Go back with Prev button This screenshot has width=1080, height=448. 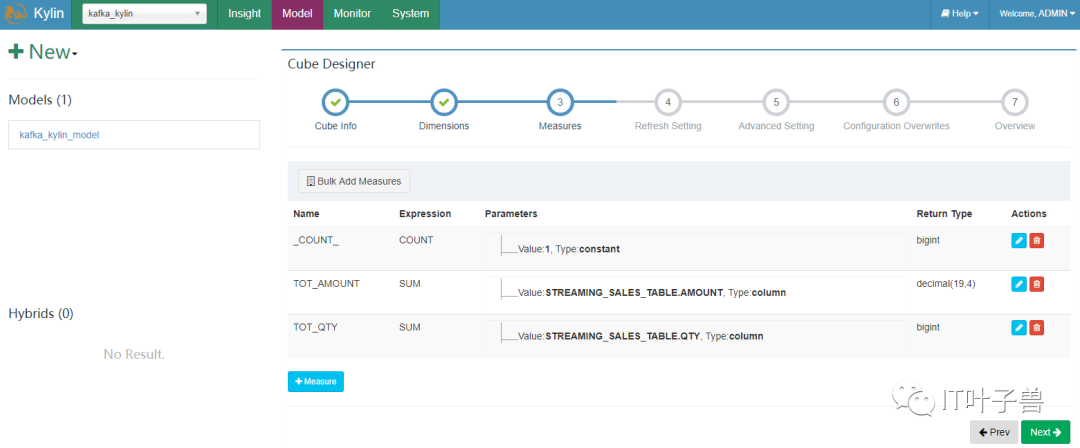[x=994, y=432]
